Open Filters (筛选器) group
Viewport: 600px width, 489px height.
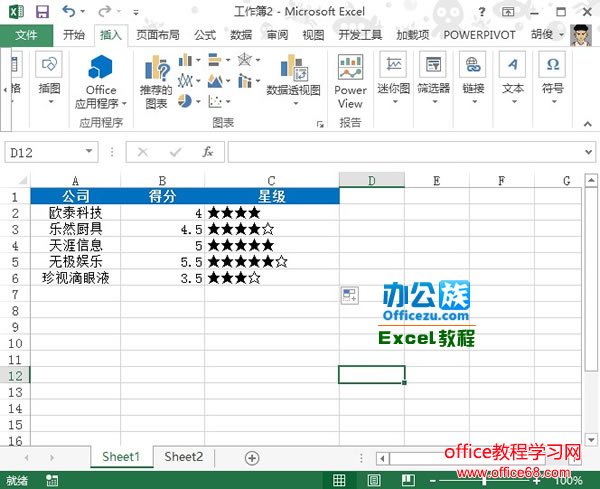click(434, 78)
